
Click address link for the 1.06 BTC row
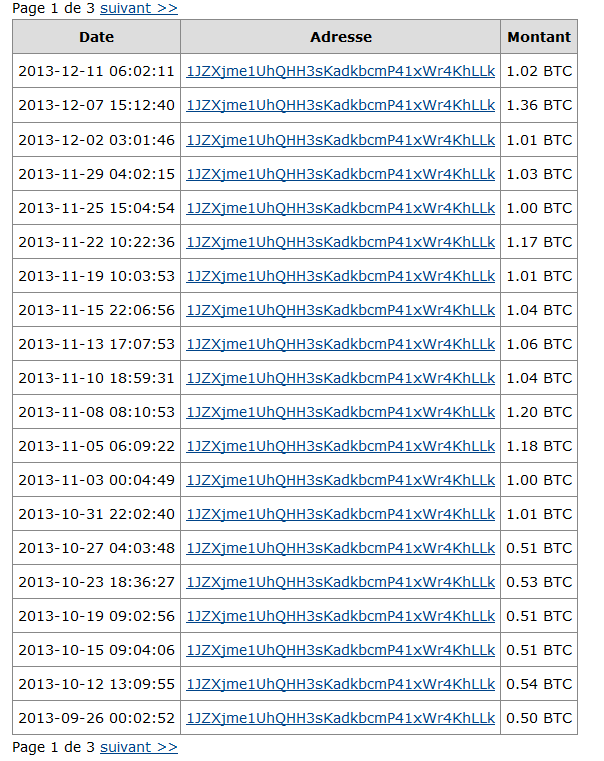(341, 344)
